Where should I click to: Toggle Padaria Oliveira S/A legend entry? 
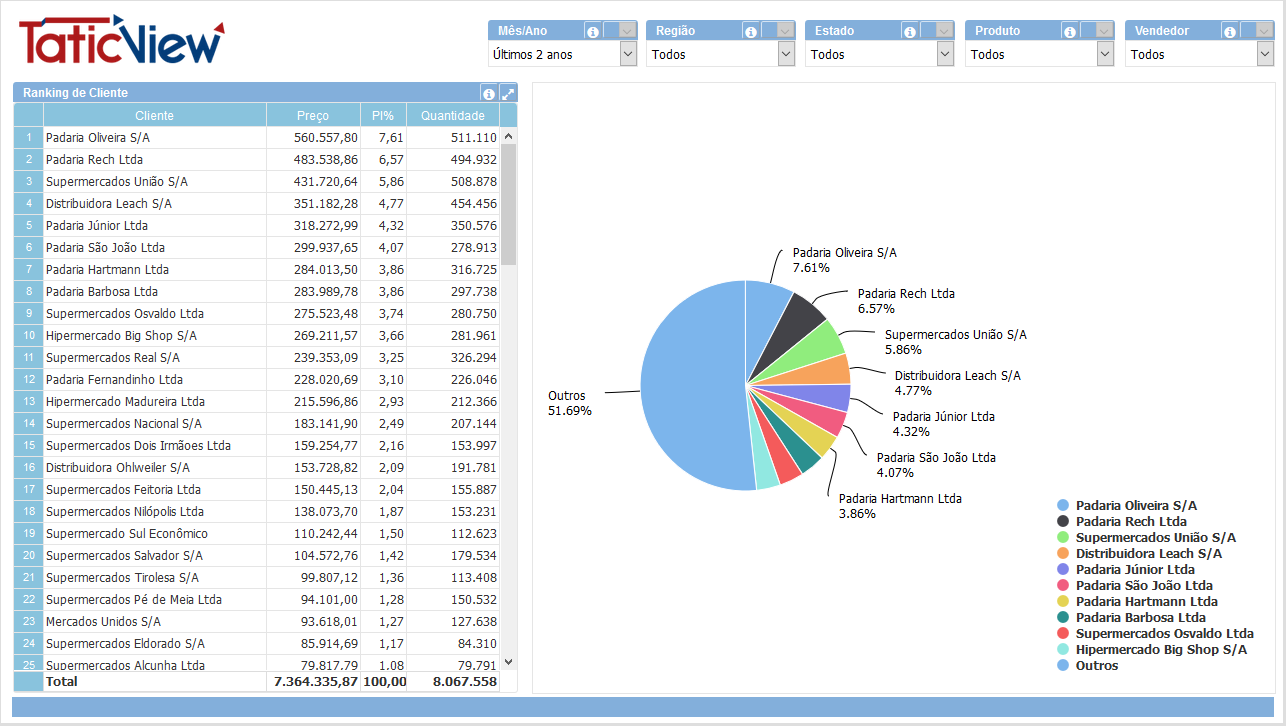[1136, 506]
